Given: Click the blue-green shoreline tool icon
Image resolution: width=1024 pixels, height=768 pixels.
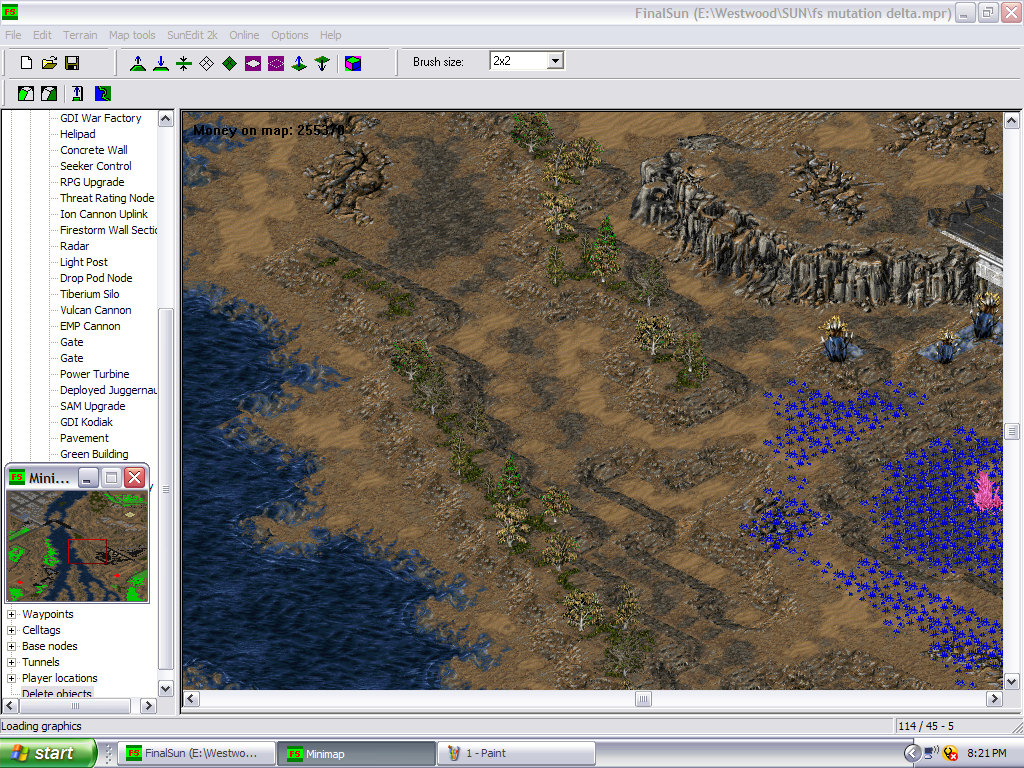Looking at the screenshot, I should pyautogui.click(x=103, y=93).
